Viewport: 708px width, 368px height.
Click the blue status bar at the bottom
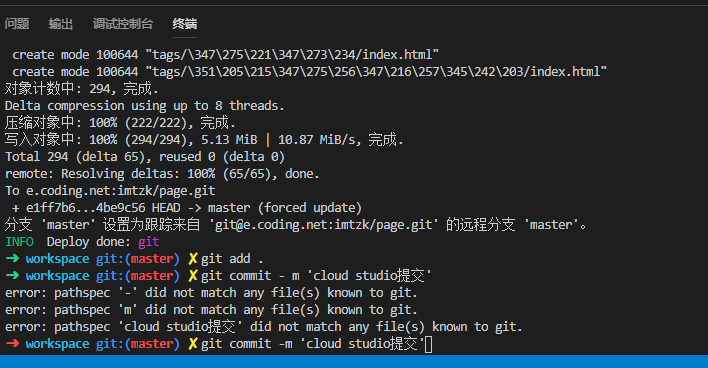pyautogui.click(x=354, y=361)
